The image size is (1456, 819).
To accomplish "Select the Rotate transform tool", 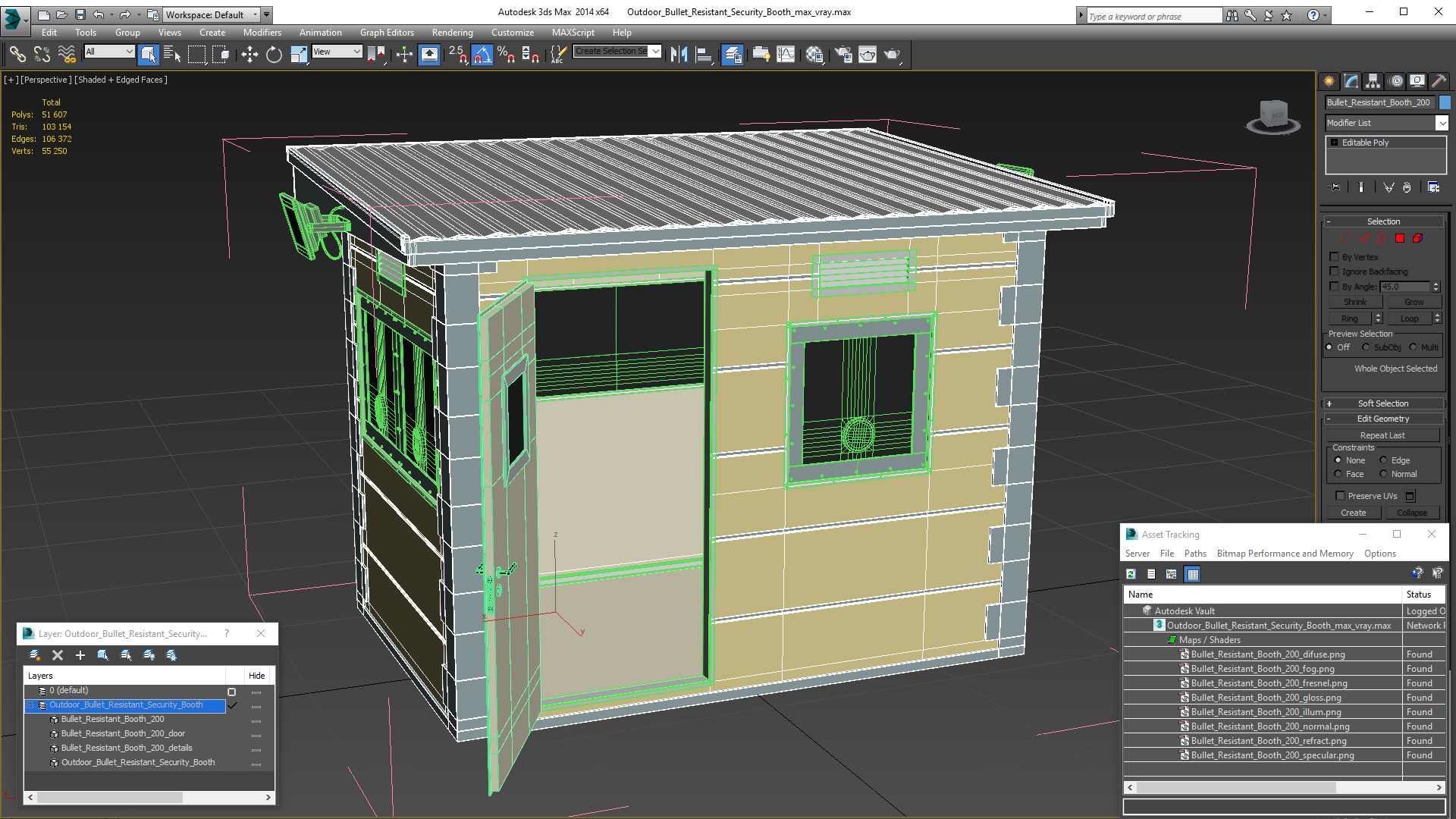I will (274, 55).
